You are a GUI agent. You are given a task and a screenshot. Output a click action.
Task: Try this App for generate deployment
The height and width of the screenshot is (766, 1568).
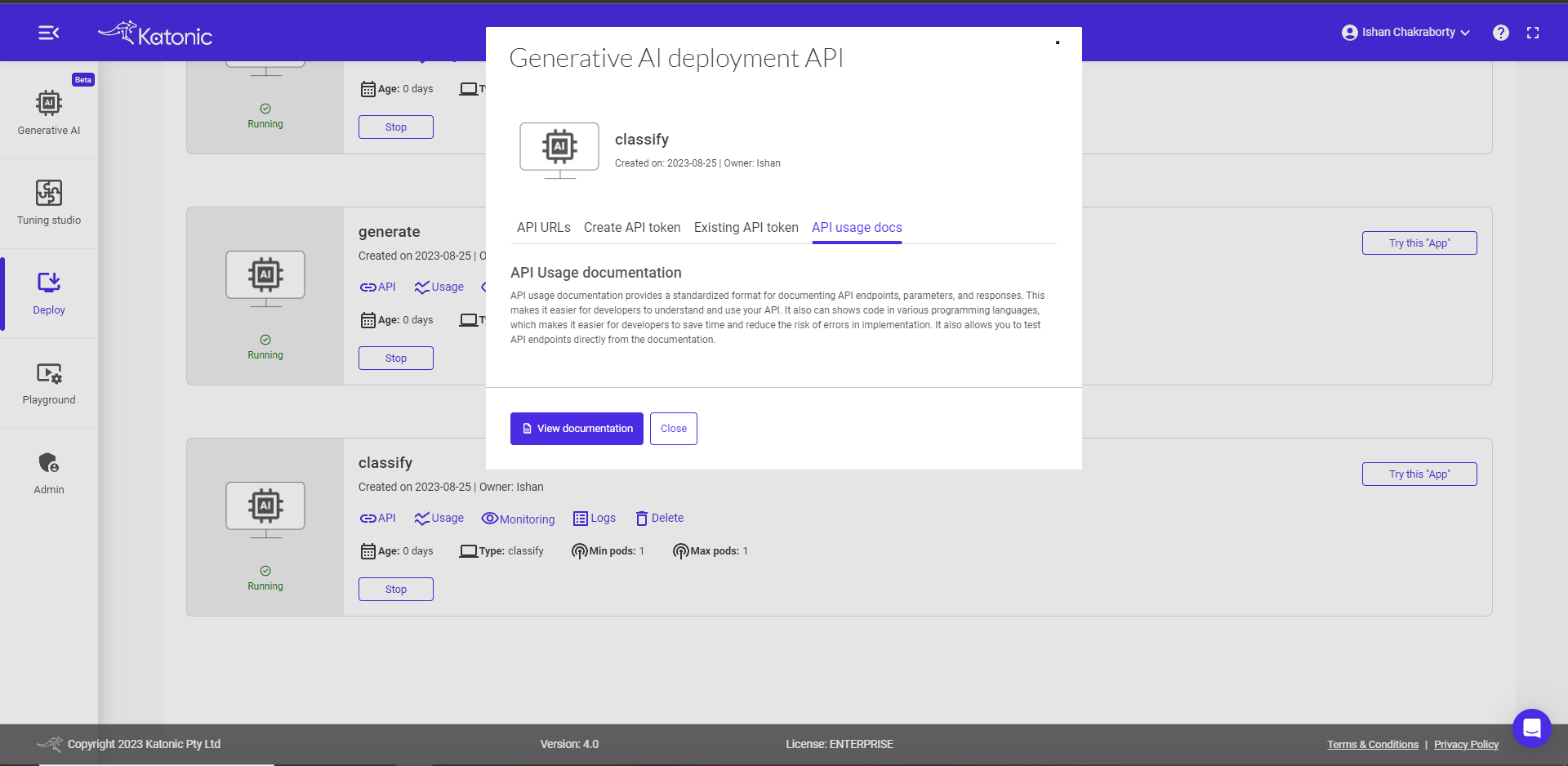[x=1419, y=243]
